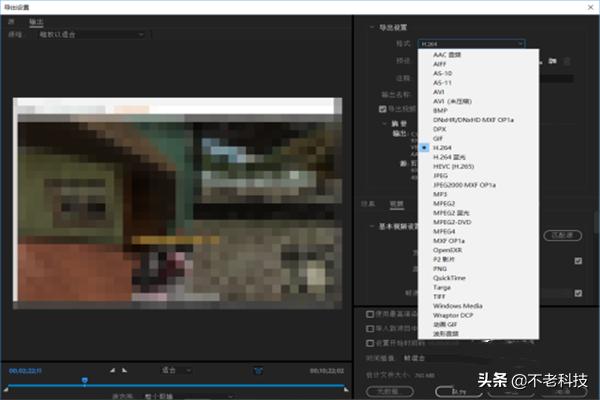600x400 pixels.
Task: Open the source scaling dropdown
Action: (92, 34)
